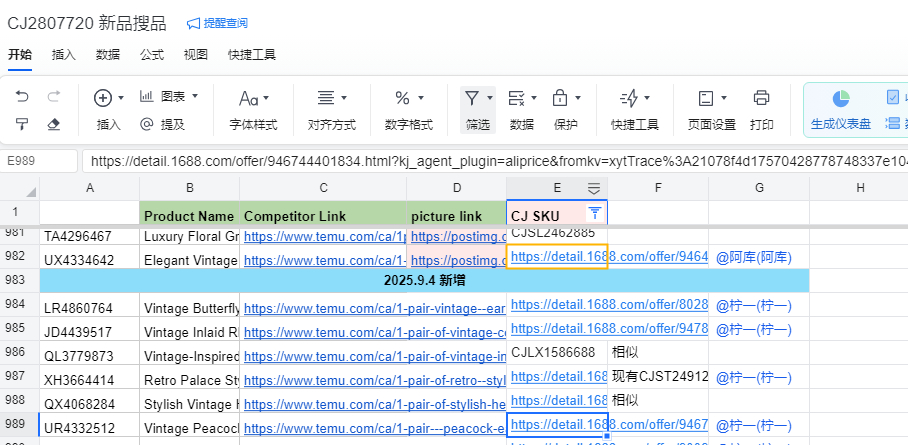
Task: Open the filter (筛选) funnel dropdown
Action: (478, 98)
